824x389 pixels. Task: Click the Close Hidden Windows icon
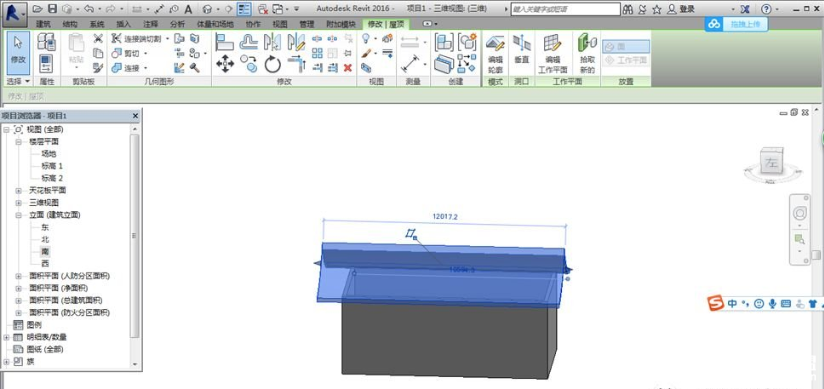click(263, 9)
